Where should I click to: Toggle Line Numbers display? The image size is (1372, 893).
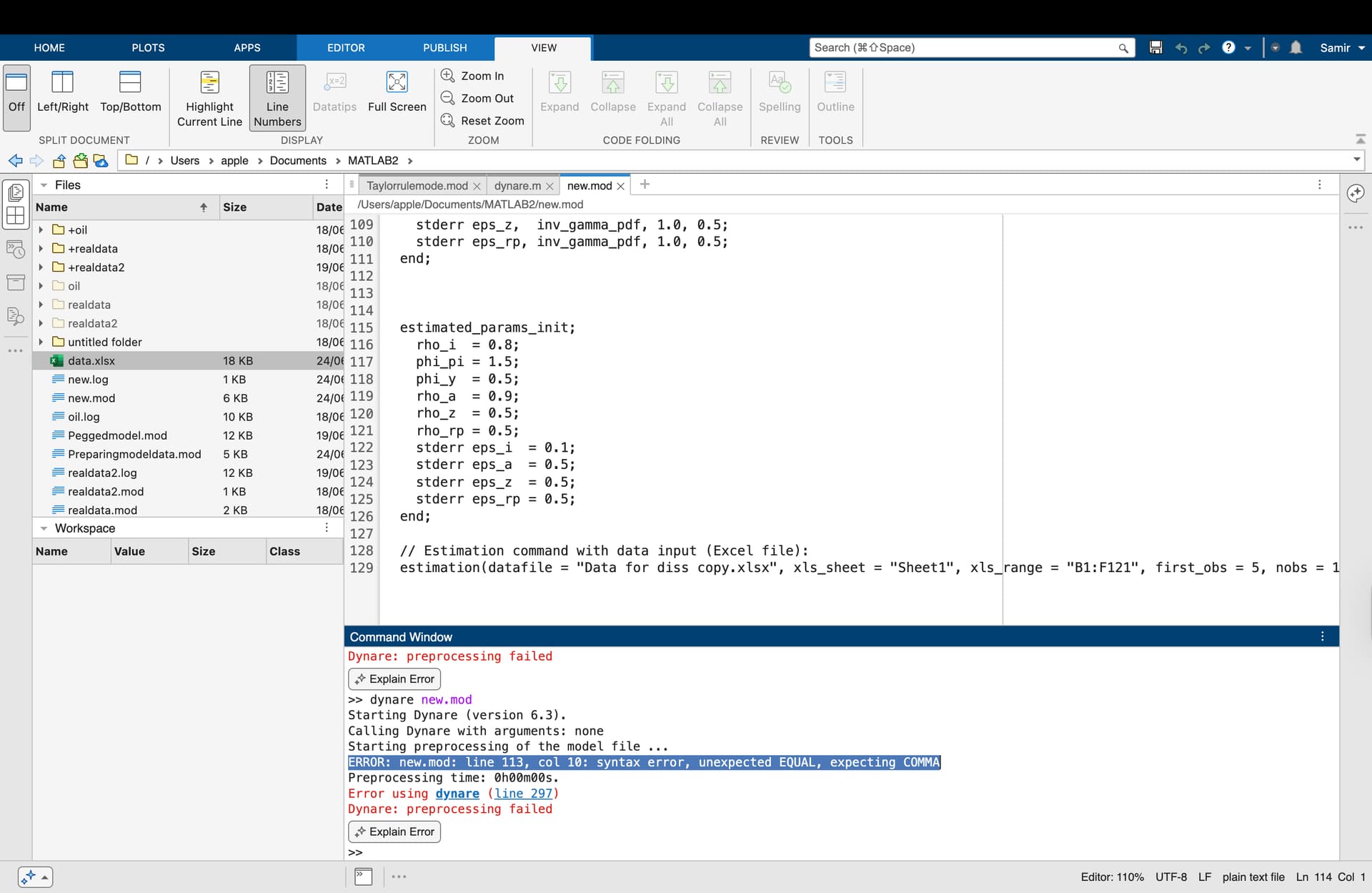[277, 97]
